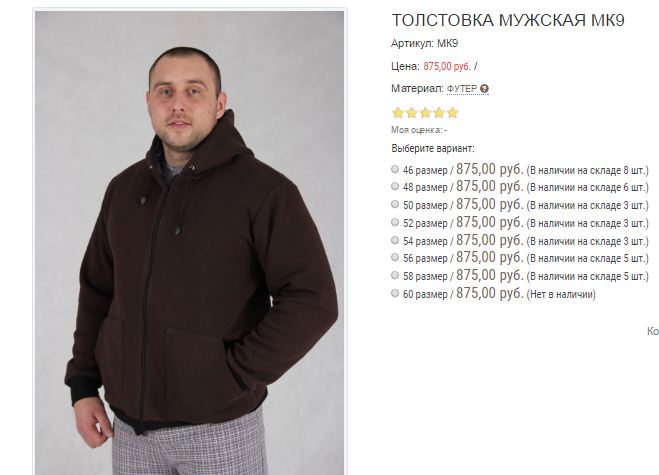Choose the 50 размер variant
The height and width of the screenshot is (475, 659).
tap(395, 204)
